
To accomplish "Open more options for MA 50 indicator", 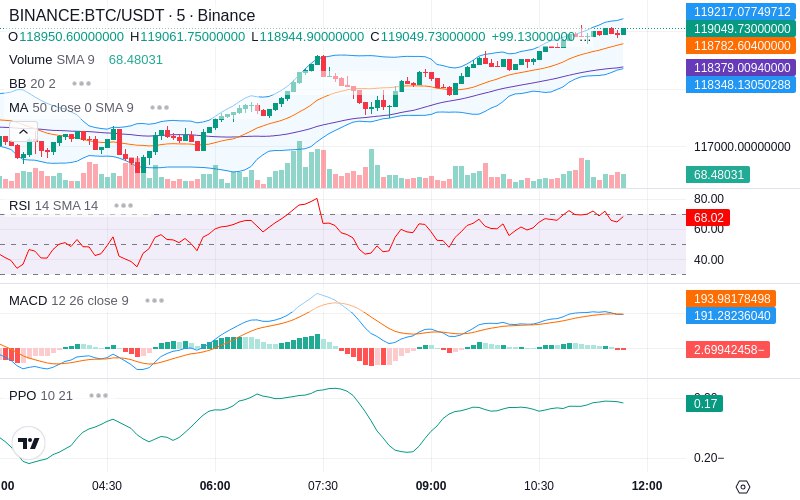I will tap(160, 108).
